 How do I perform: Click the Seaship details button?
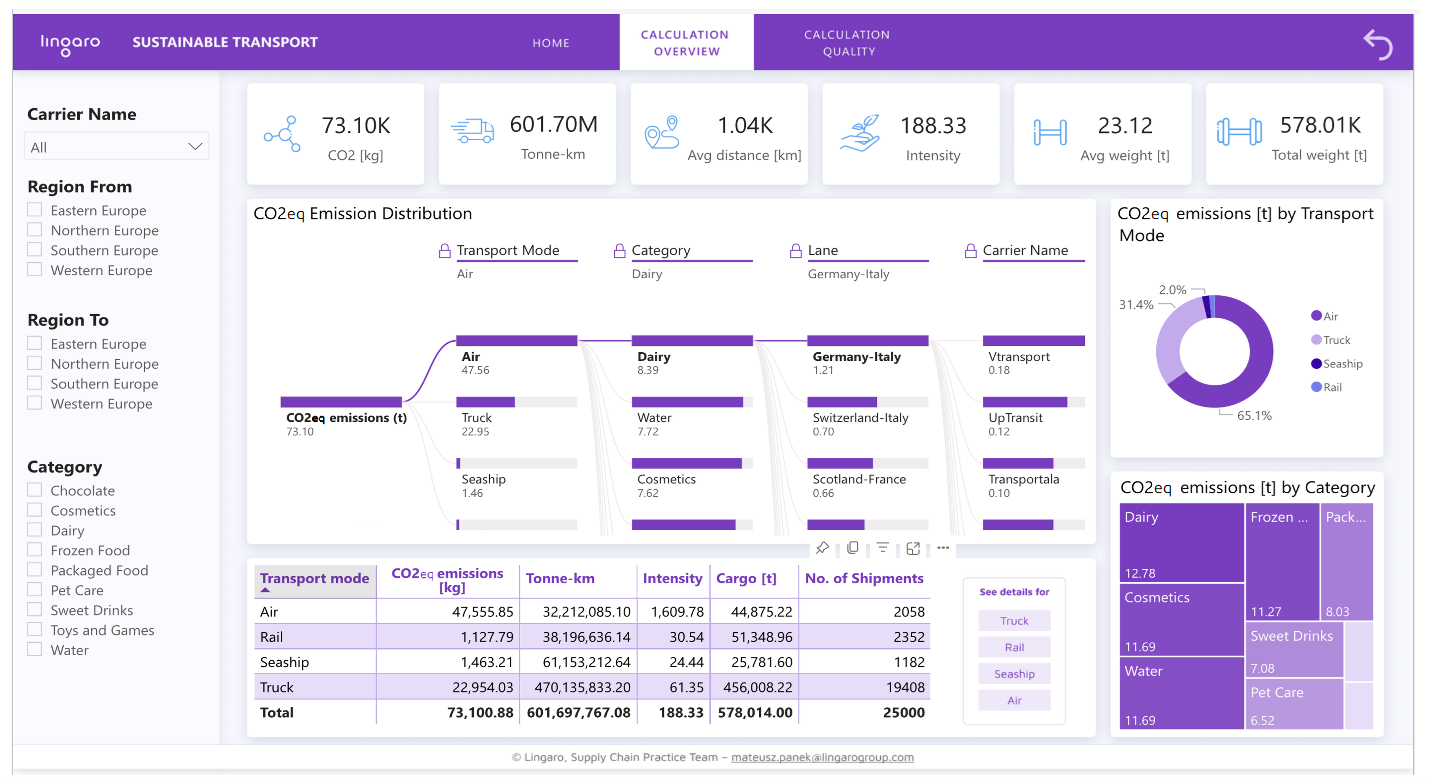click(x=1014, y=674)
